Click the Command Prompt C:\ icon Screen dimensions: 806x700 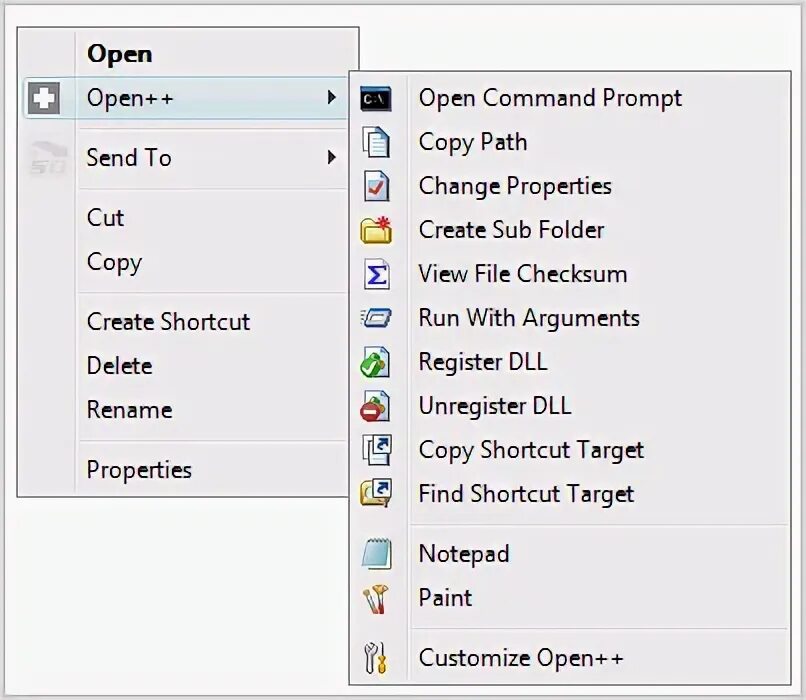pyautogui.click(x=376, y=99)
